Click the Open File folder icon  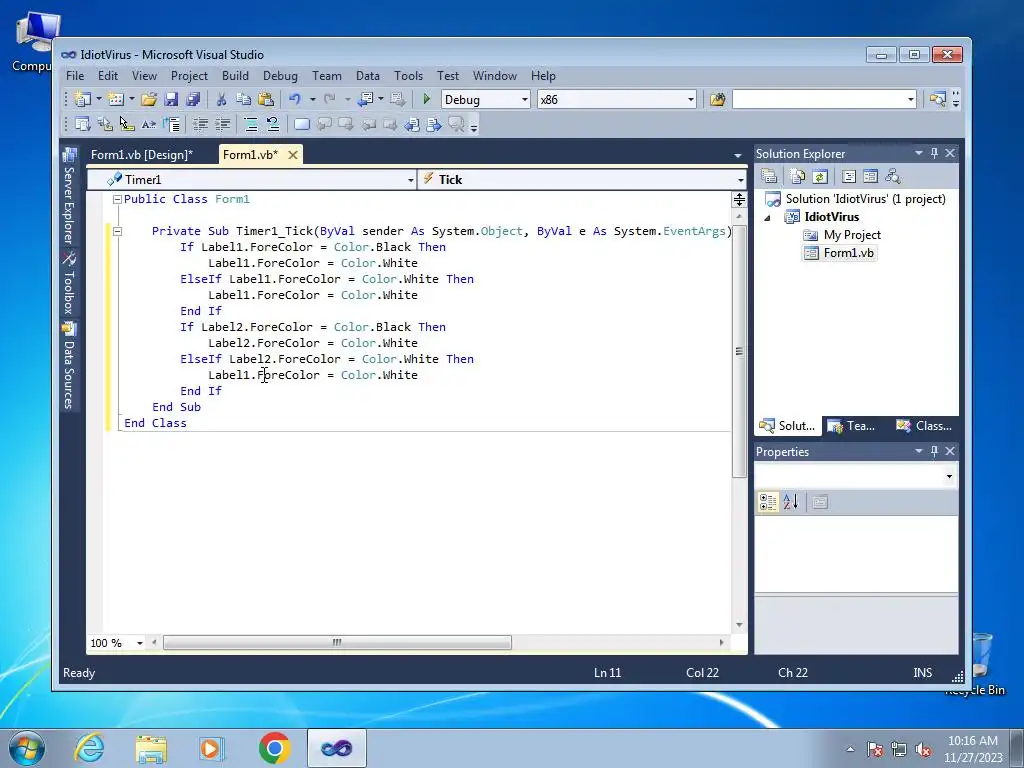[149, 99]
